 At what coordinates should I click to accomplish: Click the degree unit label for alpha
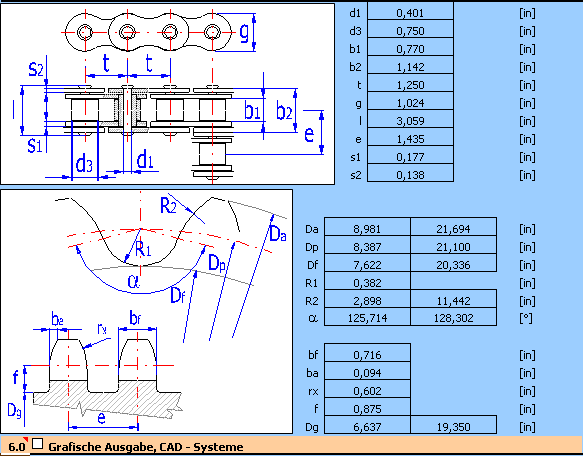pyautogui.click(x=526, y=318)
